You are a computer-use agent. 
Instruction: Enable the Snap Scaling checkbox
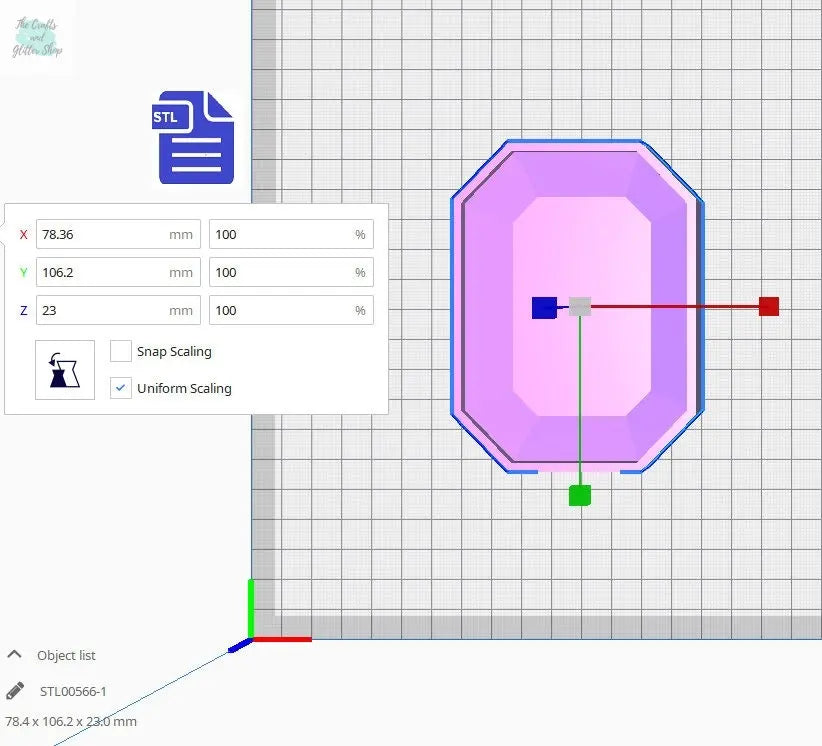click(x=121, y=351)
